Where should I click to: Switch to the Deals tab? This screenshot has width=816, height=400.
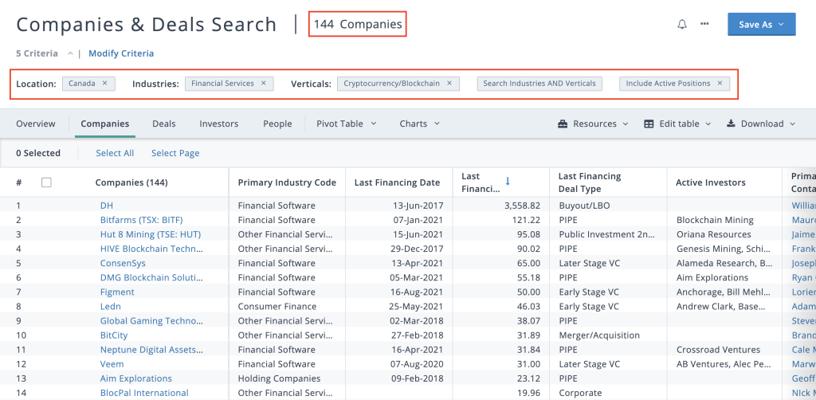coord(164,124)
